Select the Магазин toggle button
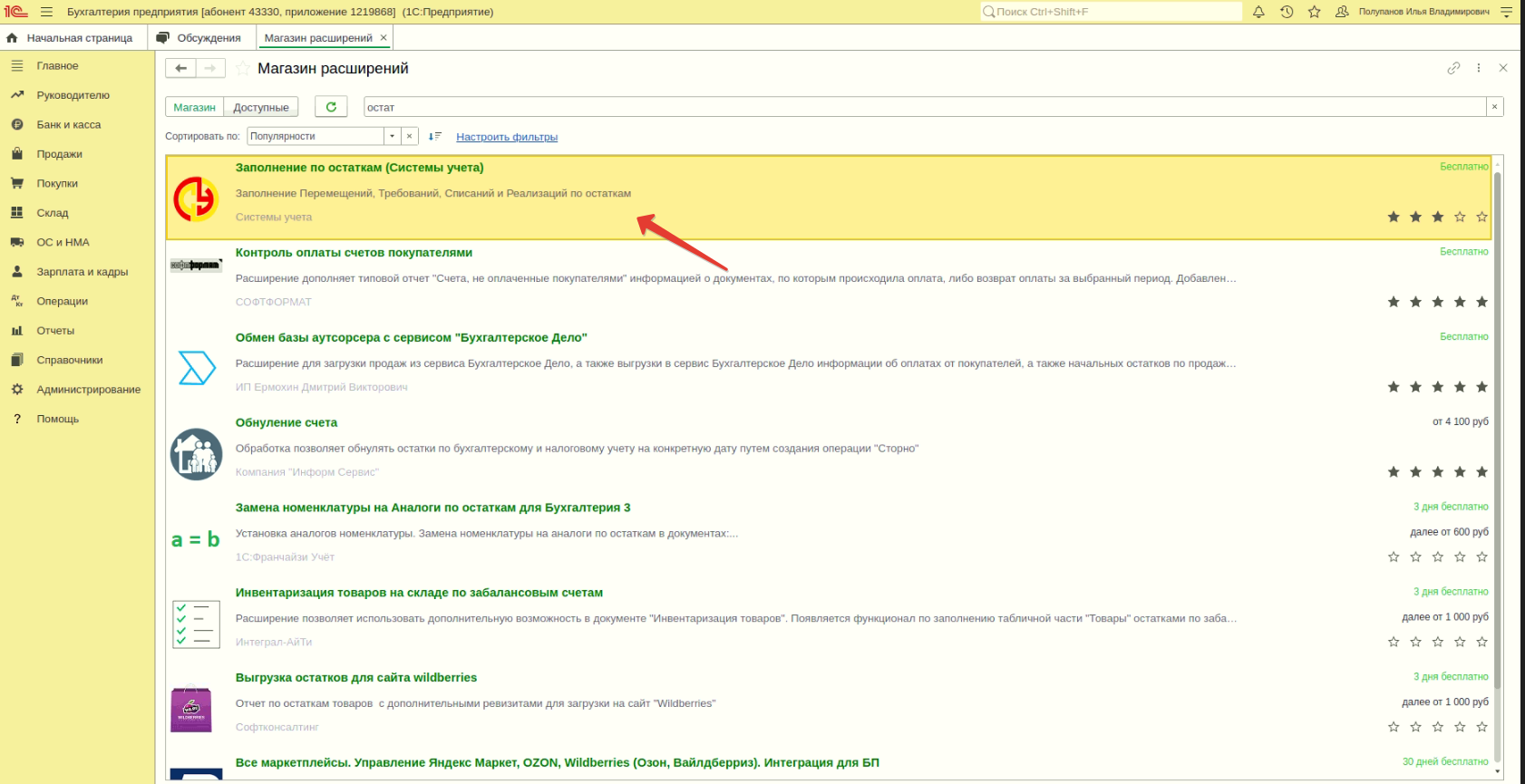This screenshot has height=784, width=1525. [x=194, y=107]
